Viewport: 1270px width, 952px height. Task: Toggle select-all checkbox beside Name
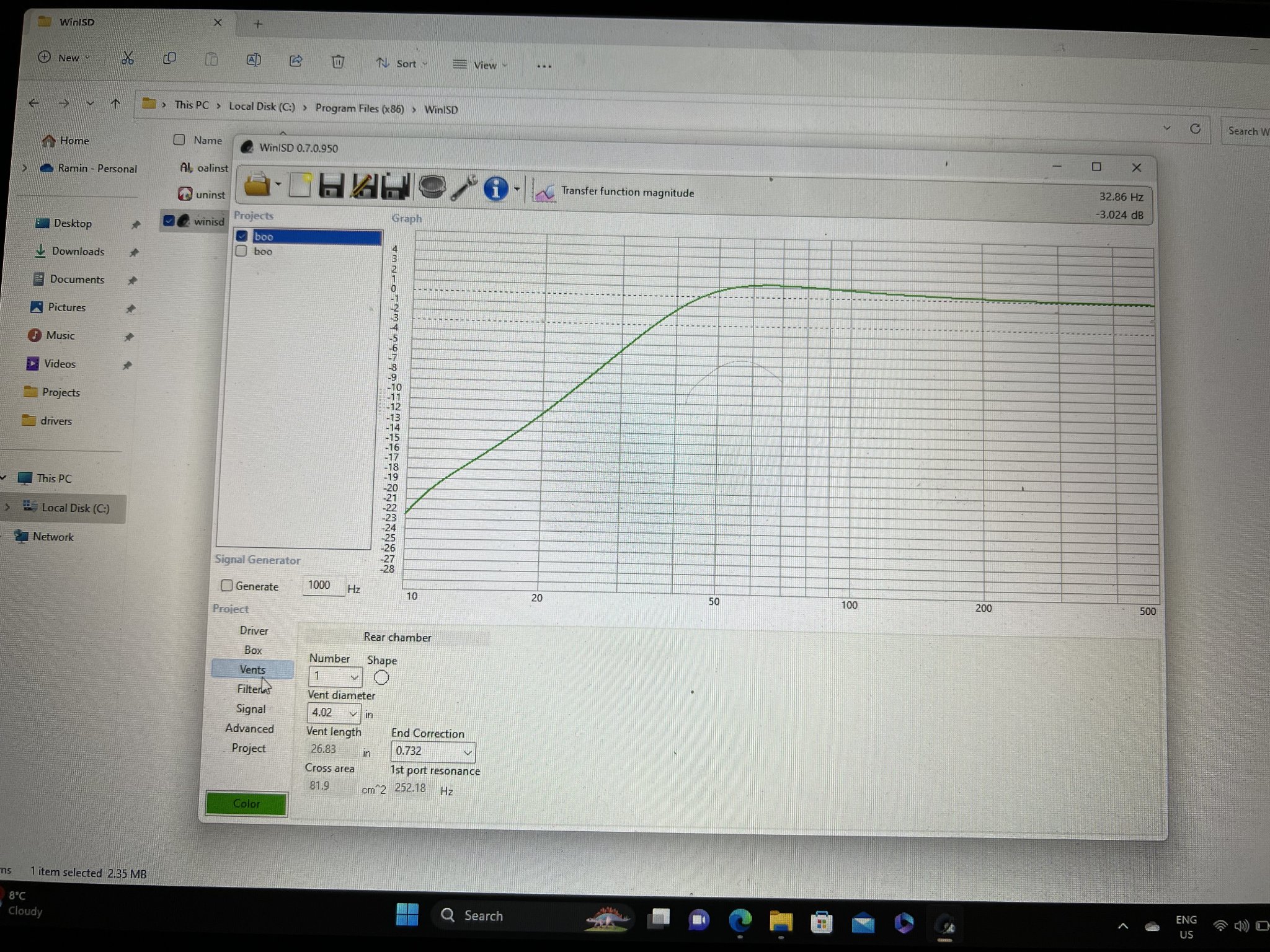(x=179, y=139)
